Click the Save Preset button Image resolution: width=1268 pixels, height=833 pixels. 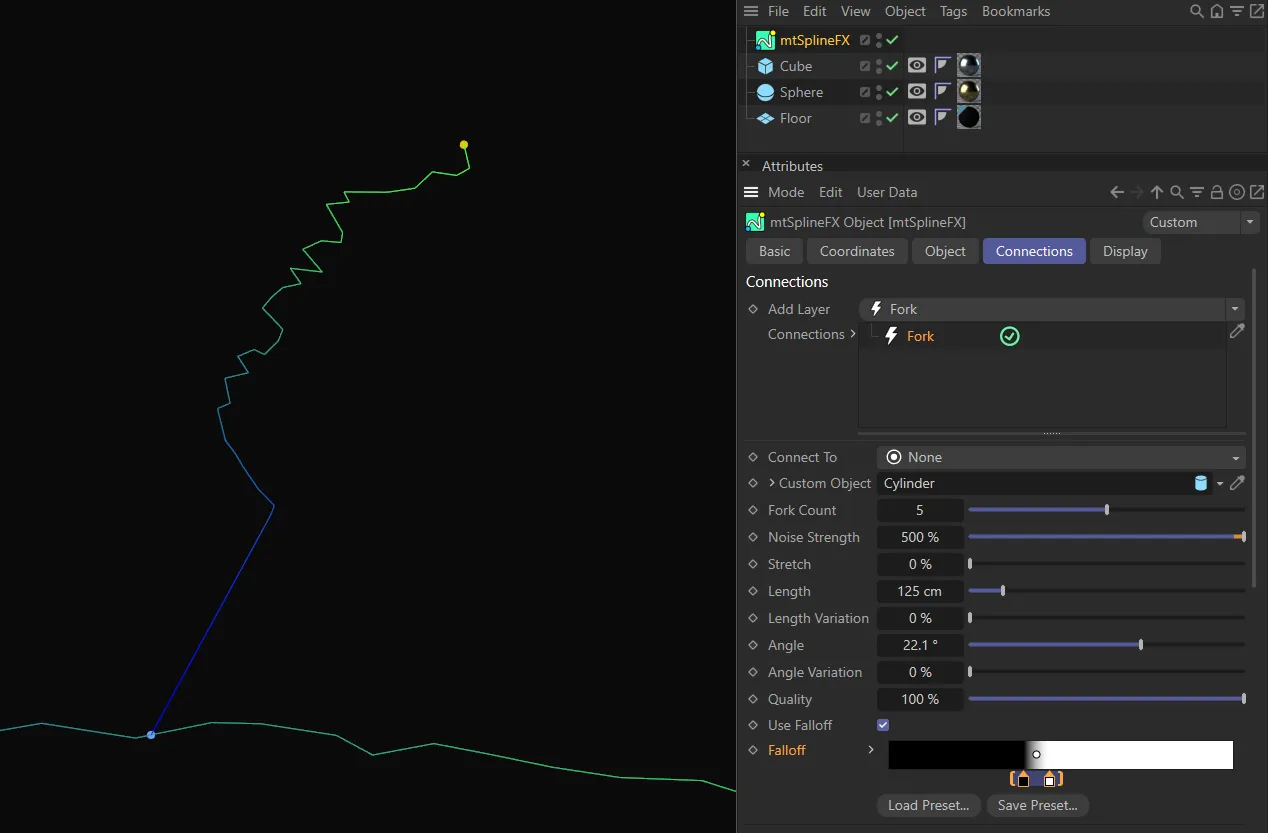tap(1037, 805)
